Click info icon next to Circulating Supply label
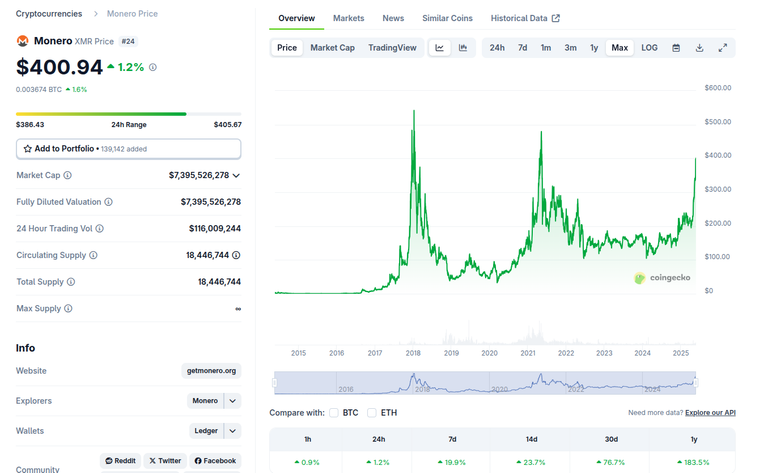This screenshot has width=768, height=473. 93,255
